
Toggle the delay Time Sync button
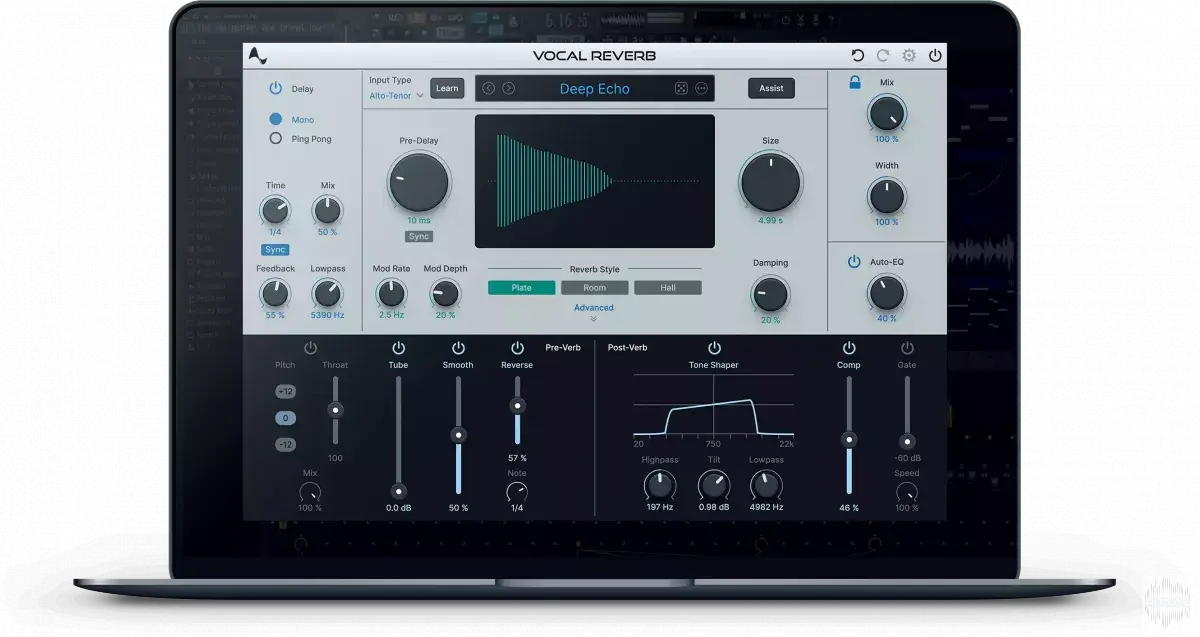275,249
